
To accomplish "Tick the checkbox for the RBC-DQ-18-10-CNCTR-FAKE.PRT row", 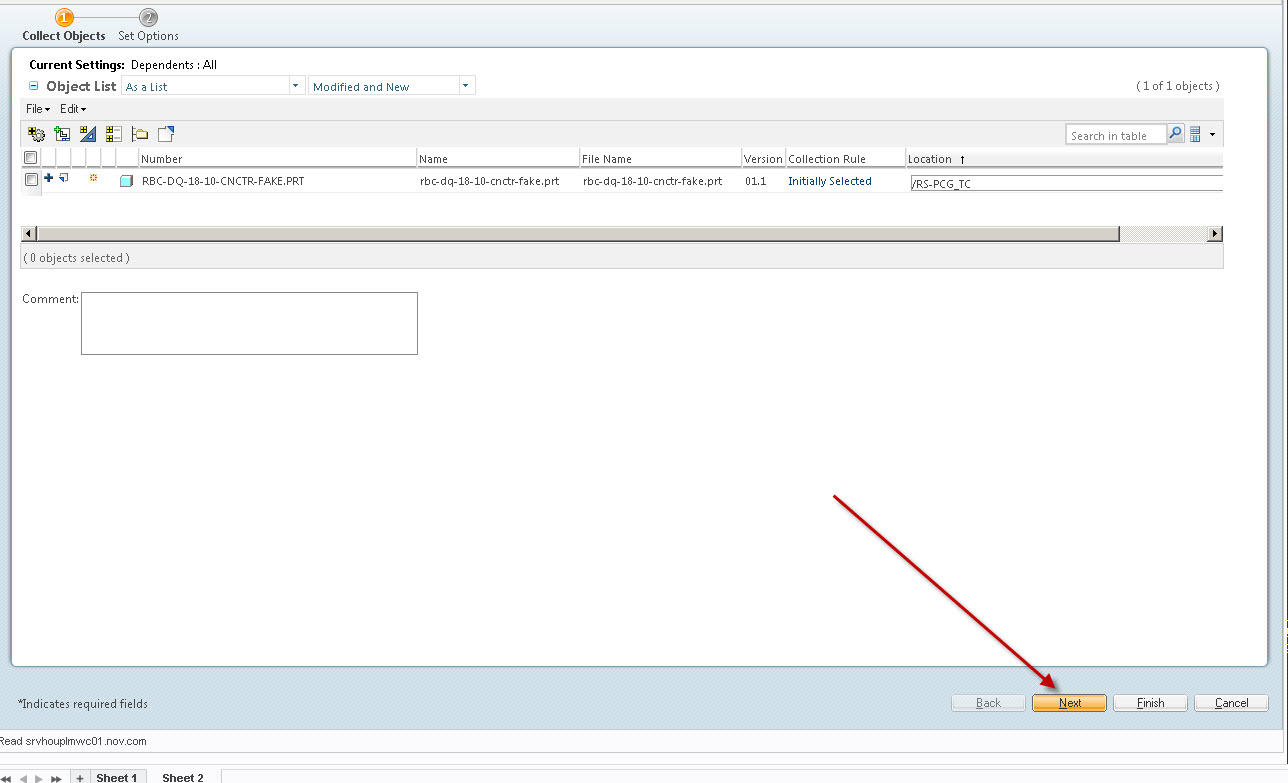I will [31, 180].
